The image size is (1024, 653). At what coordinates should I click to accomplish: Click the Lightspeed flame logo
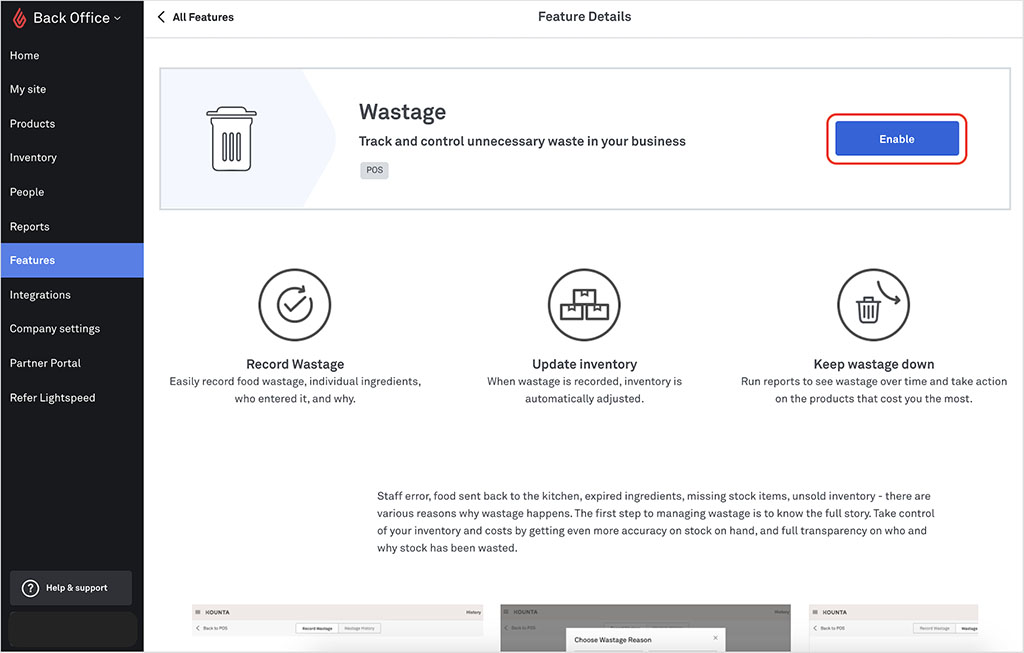[x=20, y=18]
